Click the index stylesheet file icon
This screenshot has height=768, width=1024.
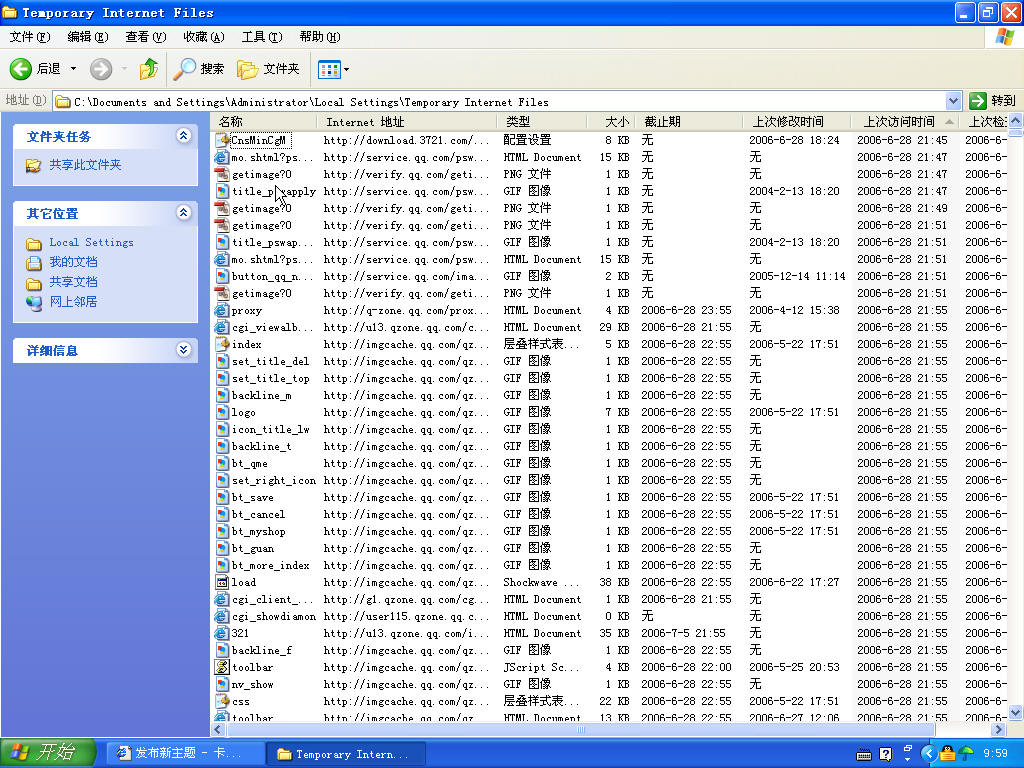222,344
